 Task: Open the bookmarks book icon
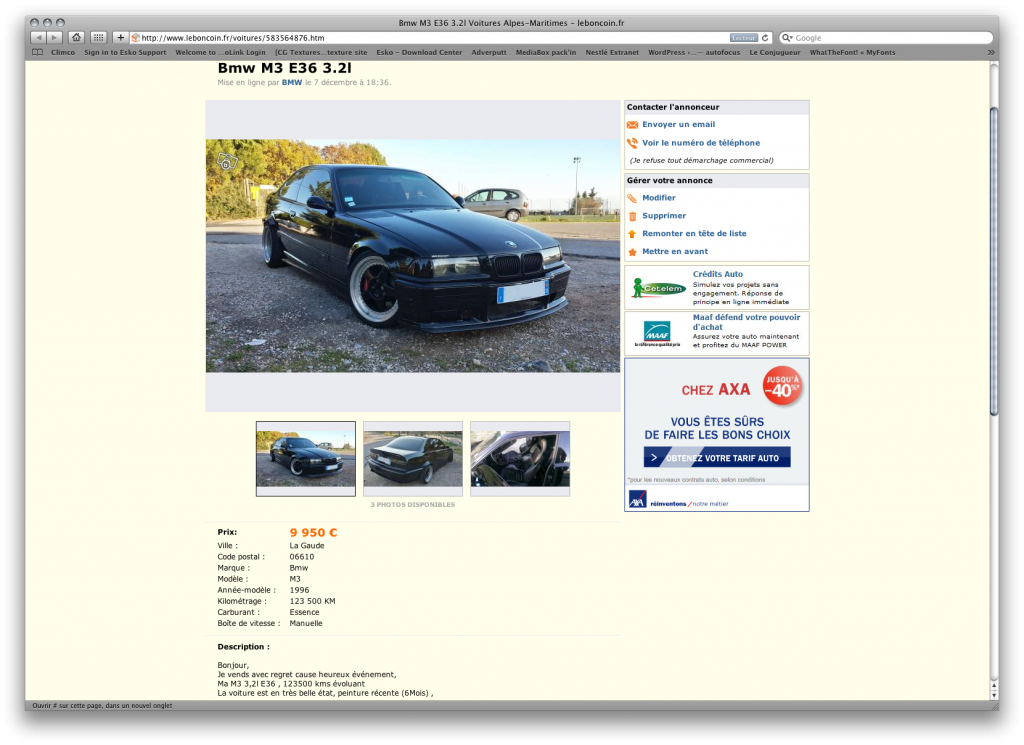click(38, 52)
